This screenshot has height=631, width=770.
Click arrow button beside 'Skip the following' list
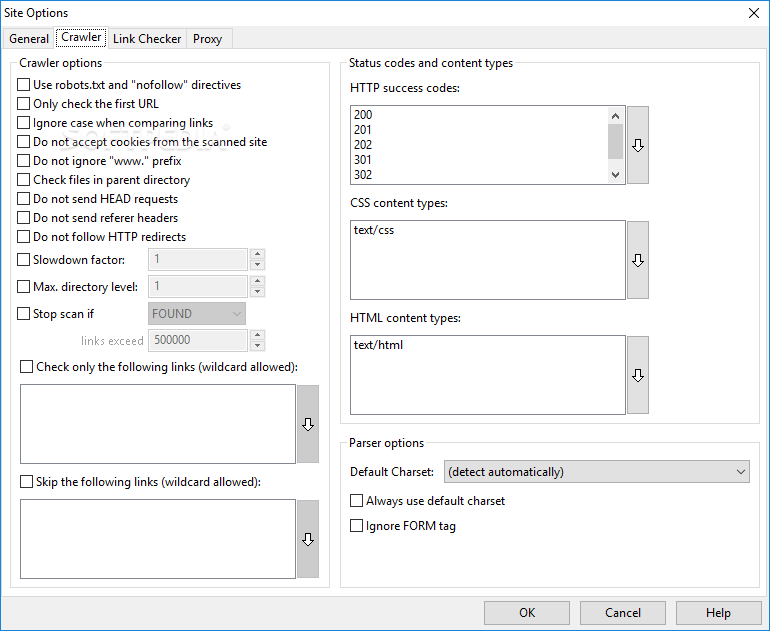click(308, 539)
